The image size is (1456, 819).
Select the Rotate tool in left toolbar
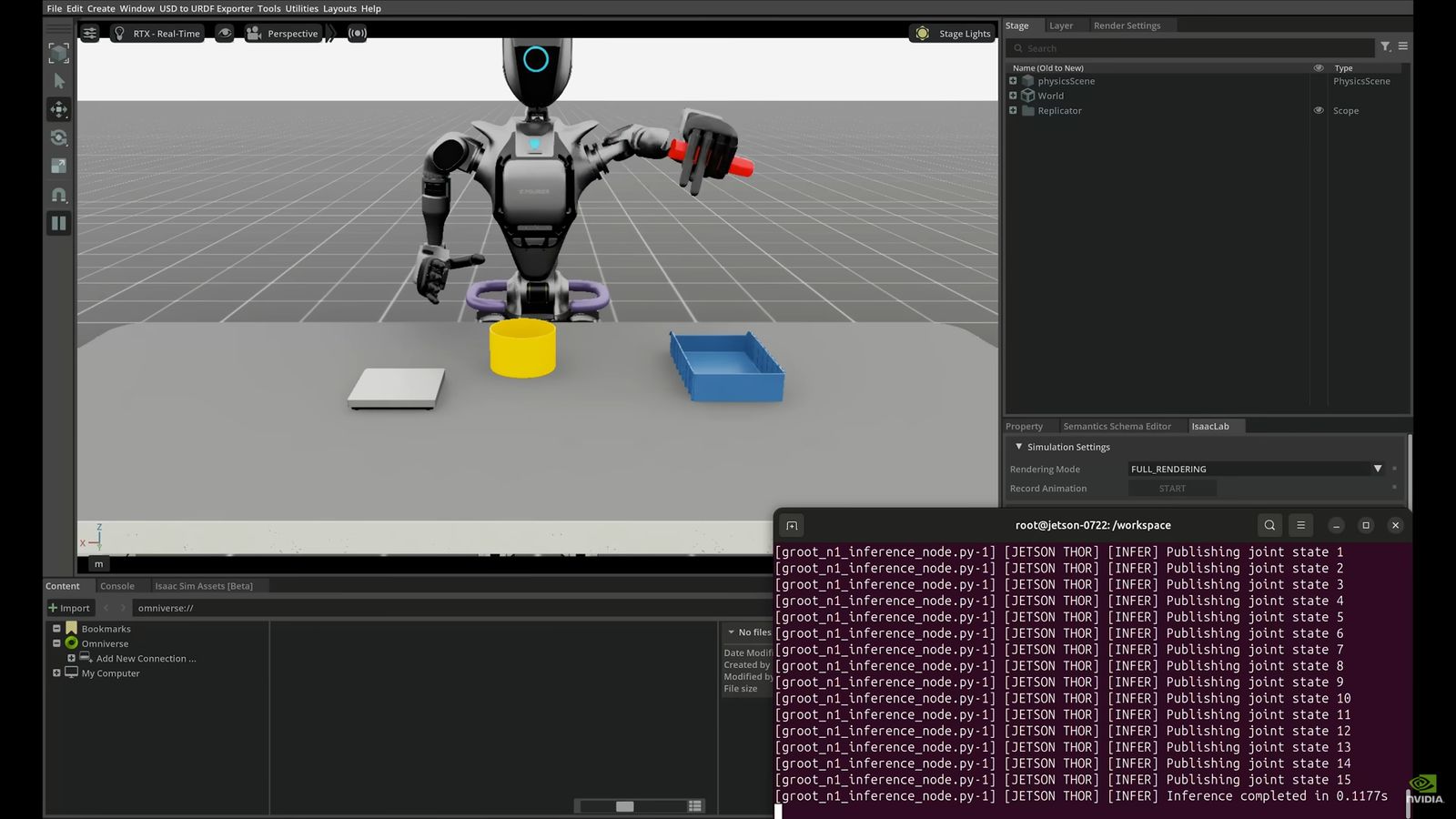pyautogui.click(x=59, y=137)
